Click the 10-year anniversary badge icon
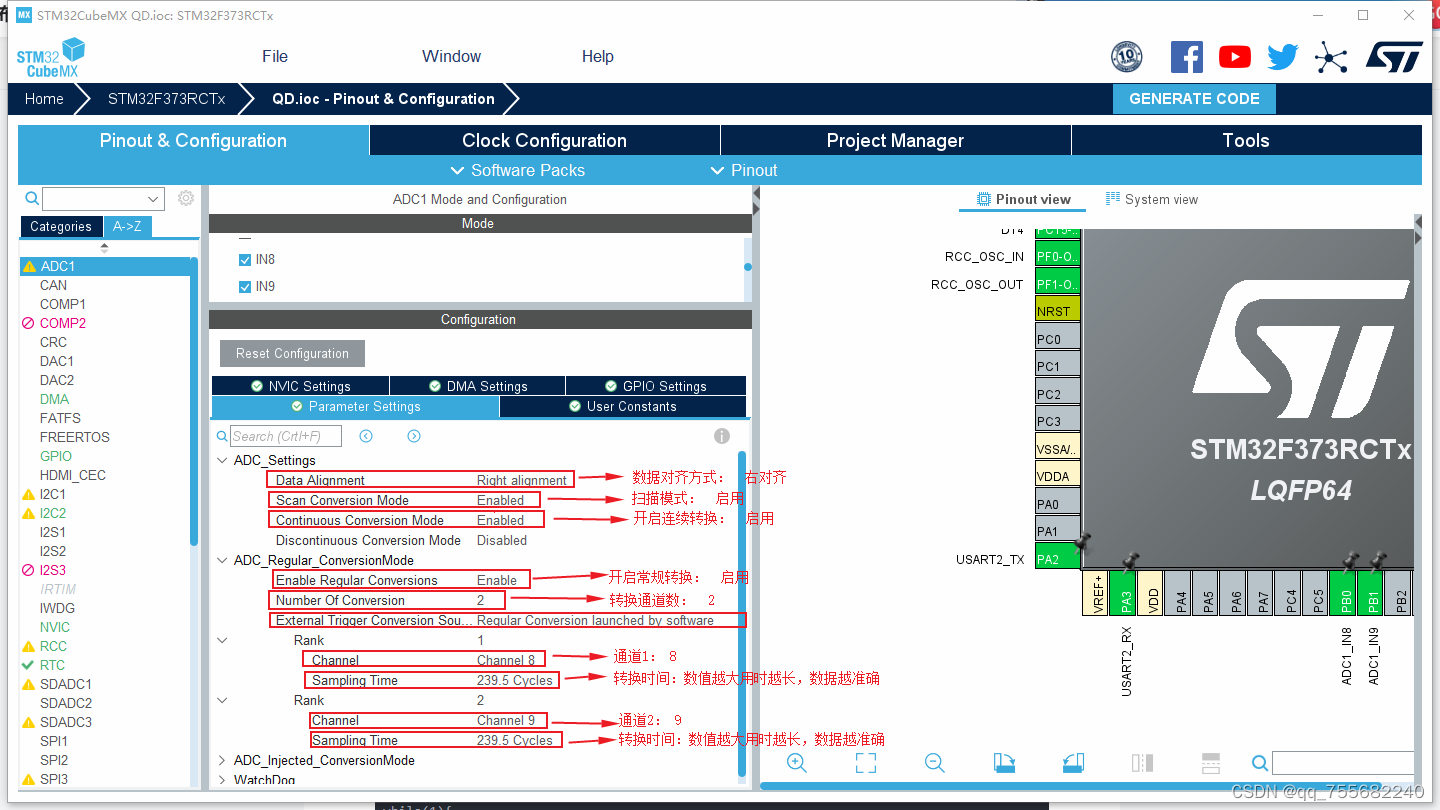 click(1127, 57)
